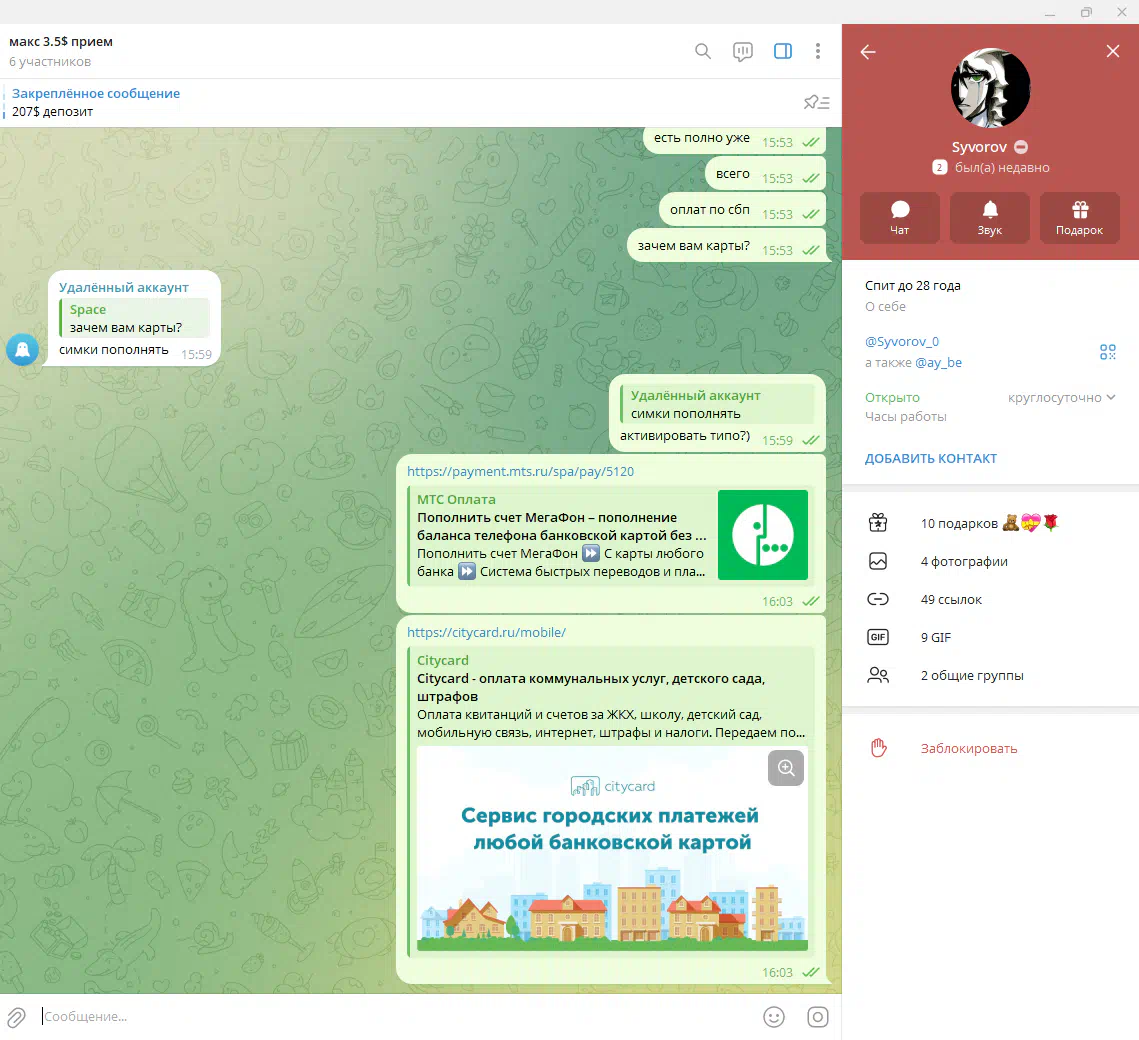Click the emoji status next to Syvorov

tap(1021, 147)
